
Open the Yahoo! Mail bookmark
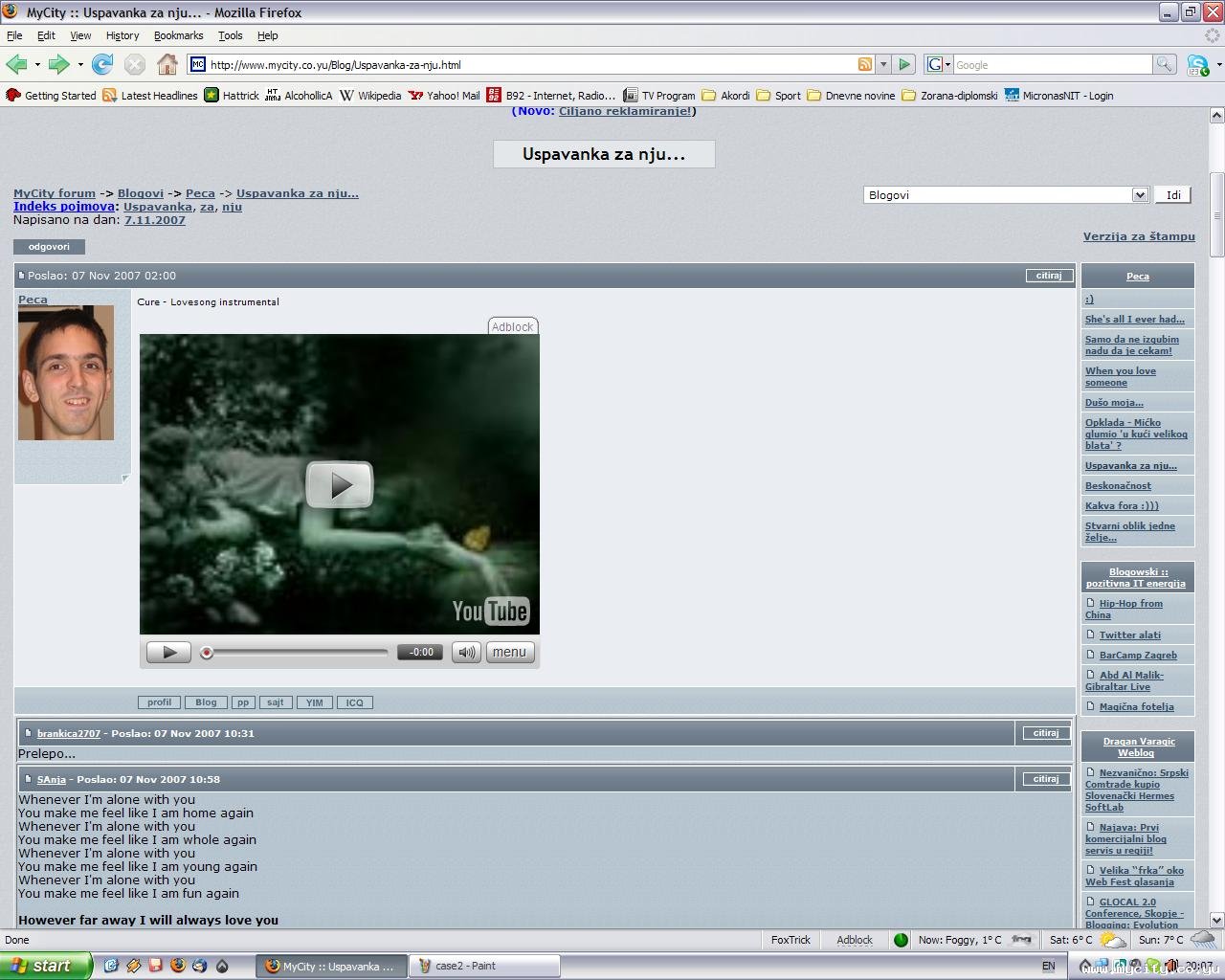tap(444, 95)
